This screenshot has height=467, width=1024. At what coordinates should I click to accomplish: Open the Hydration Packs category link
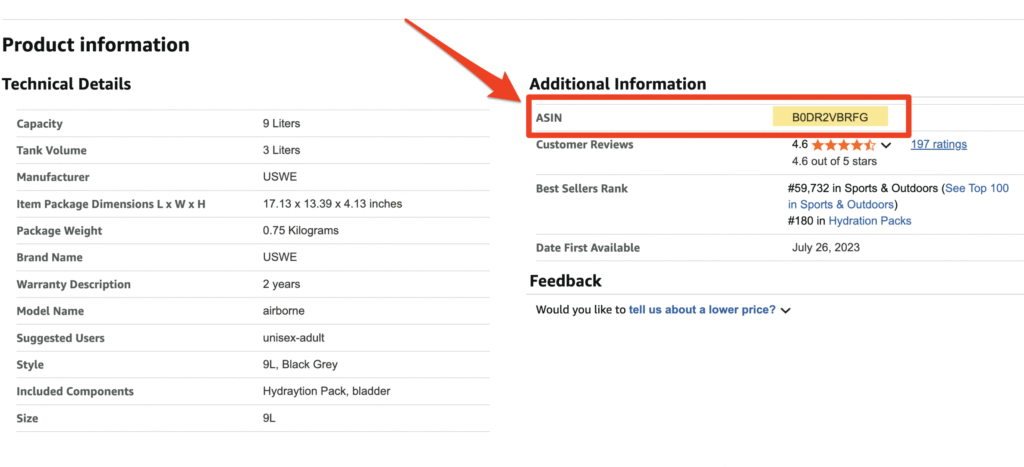(x=870, y=221)
